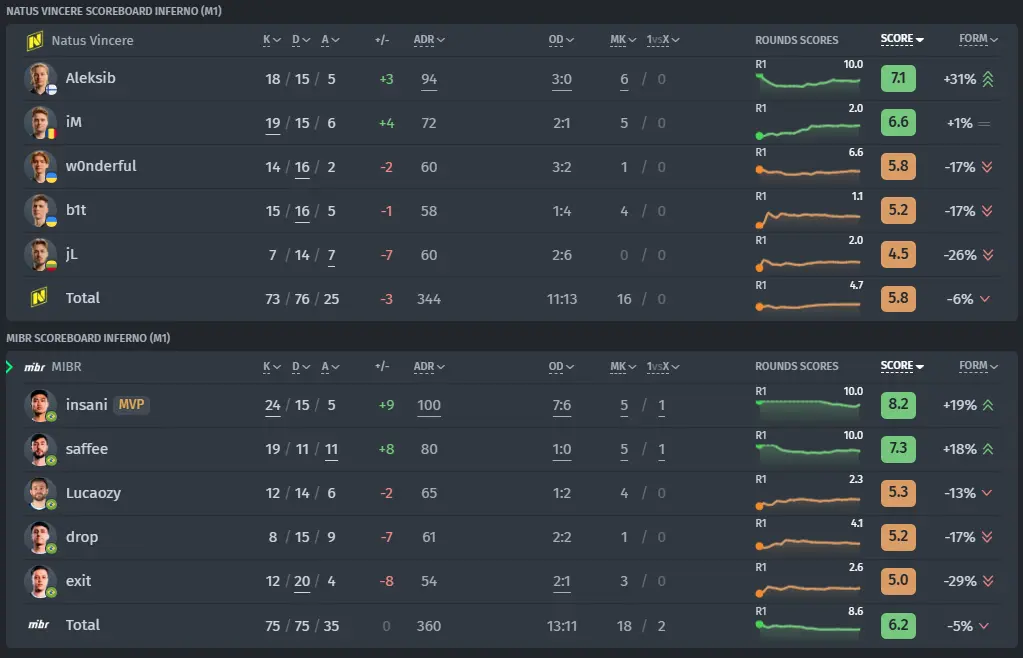Viewport: 1023px width, 658px height.
Task: Sort MIBR table by K column
Action: tap(272, 366)
